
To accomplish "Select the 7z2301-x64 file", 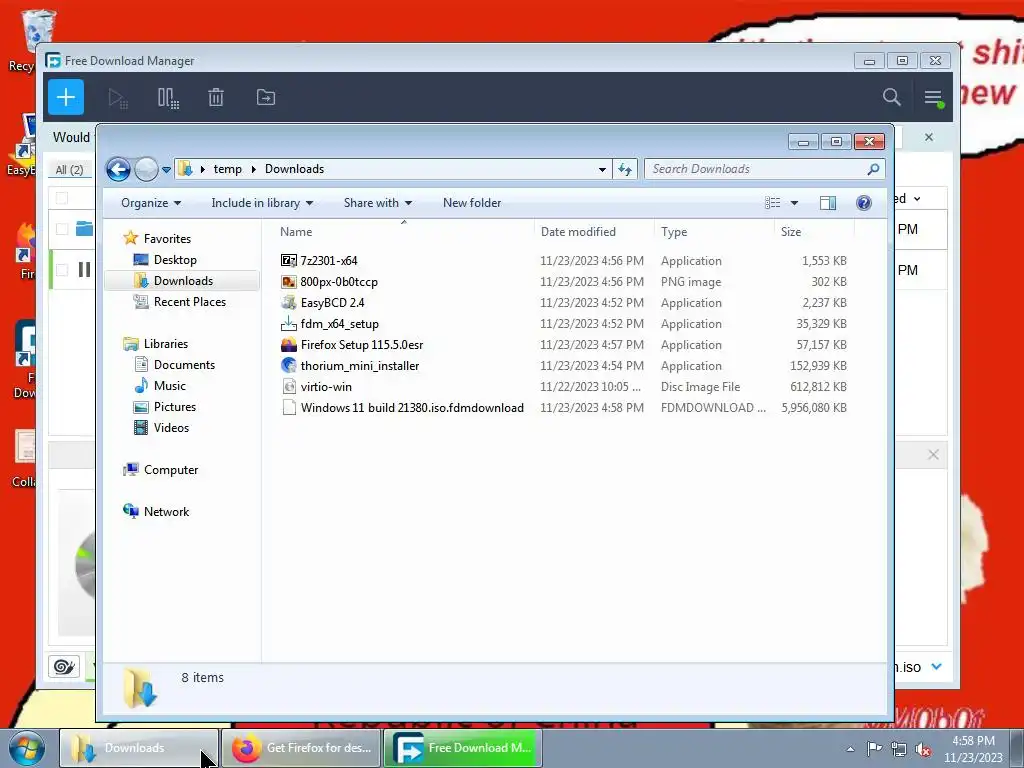I will click(x=328, y=261).
